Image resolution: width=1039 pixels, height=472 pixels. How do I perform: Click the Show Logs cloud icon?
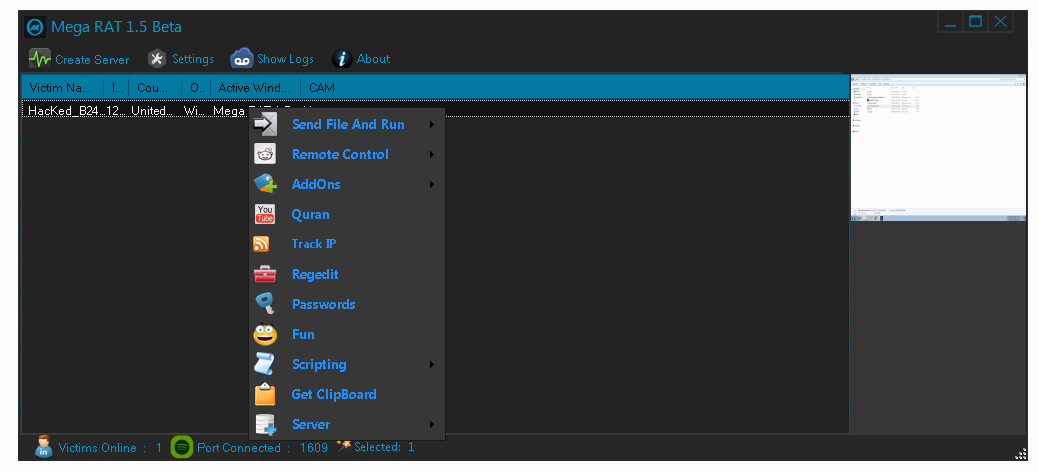[x=242, y=58]
